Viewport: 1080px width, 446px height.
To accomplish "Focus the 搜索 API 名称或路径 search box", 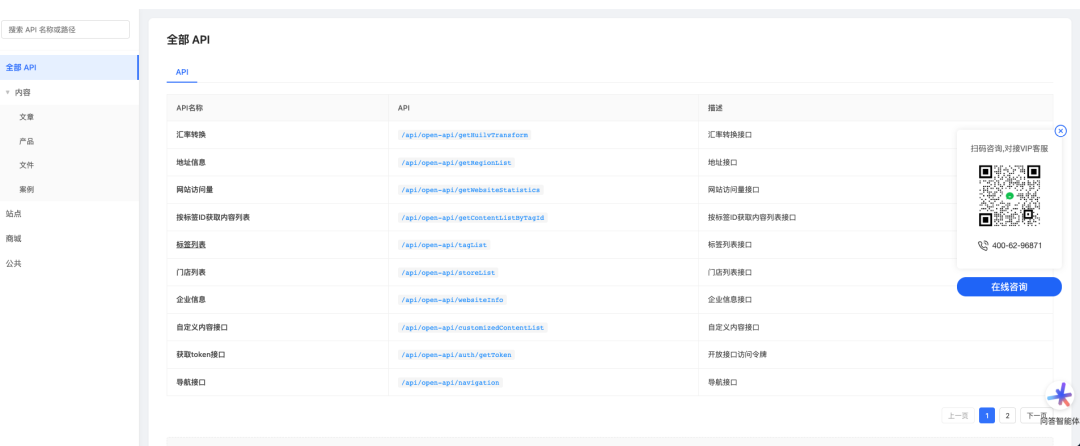I will click(x=66, y=30).
